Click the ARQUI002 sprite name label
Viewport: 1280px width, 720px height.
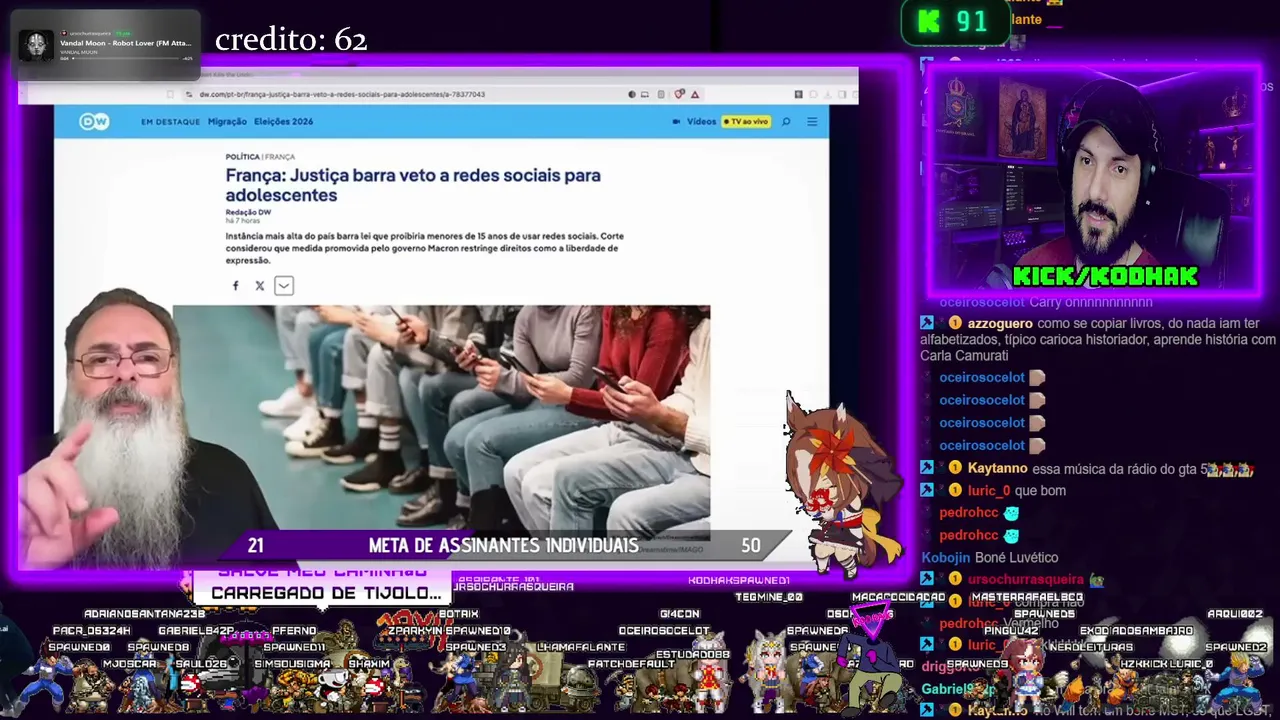[1236, 614]
